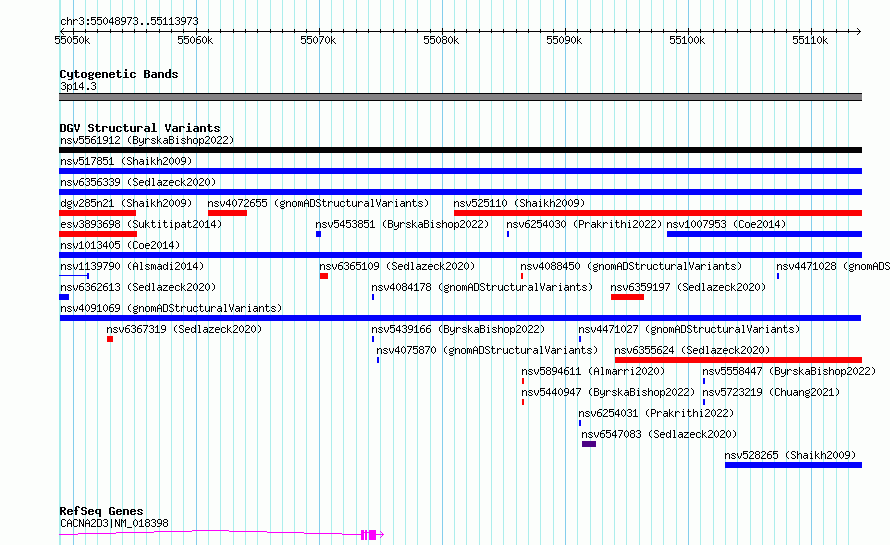Select the red nsv525110 Shaikh2009 bar
Viewport: 890px width, 545px height.
(658, 213)
